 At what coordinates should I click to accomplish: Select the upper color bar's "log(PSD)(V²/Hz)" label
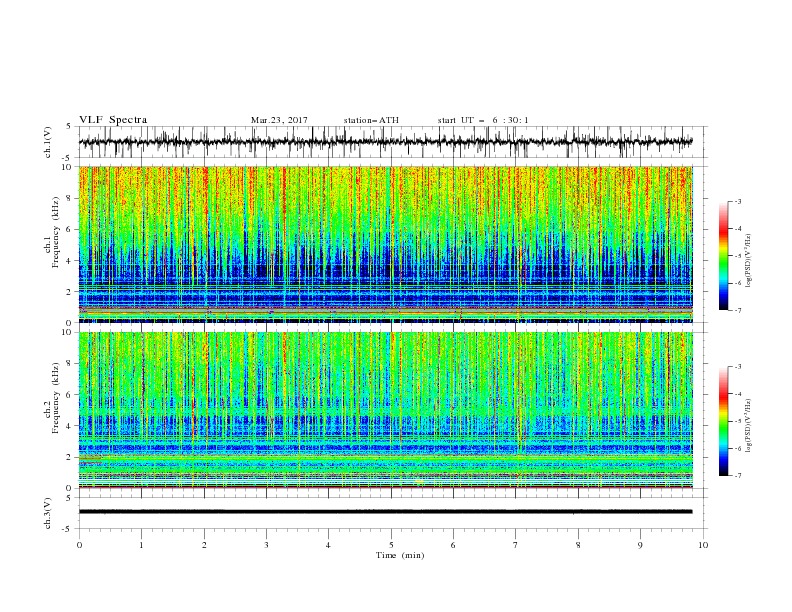(748, 260)
